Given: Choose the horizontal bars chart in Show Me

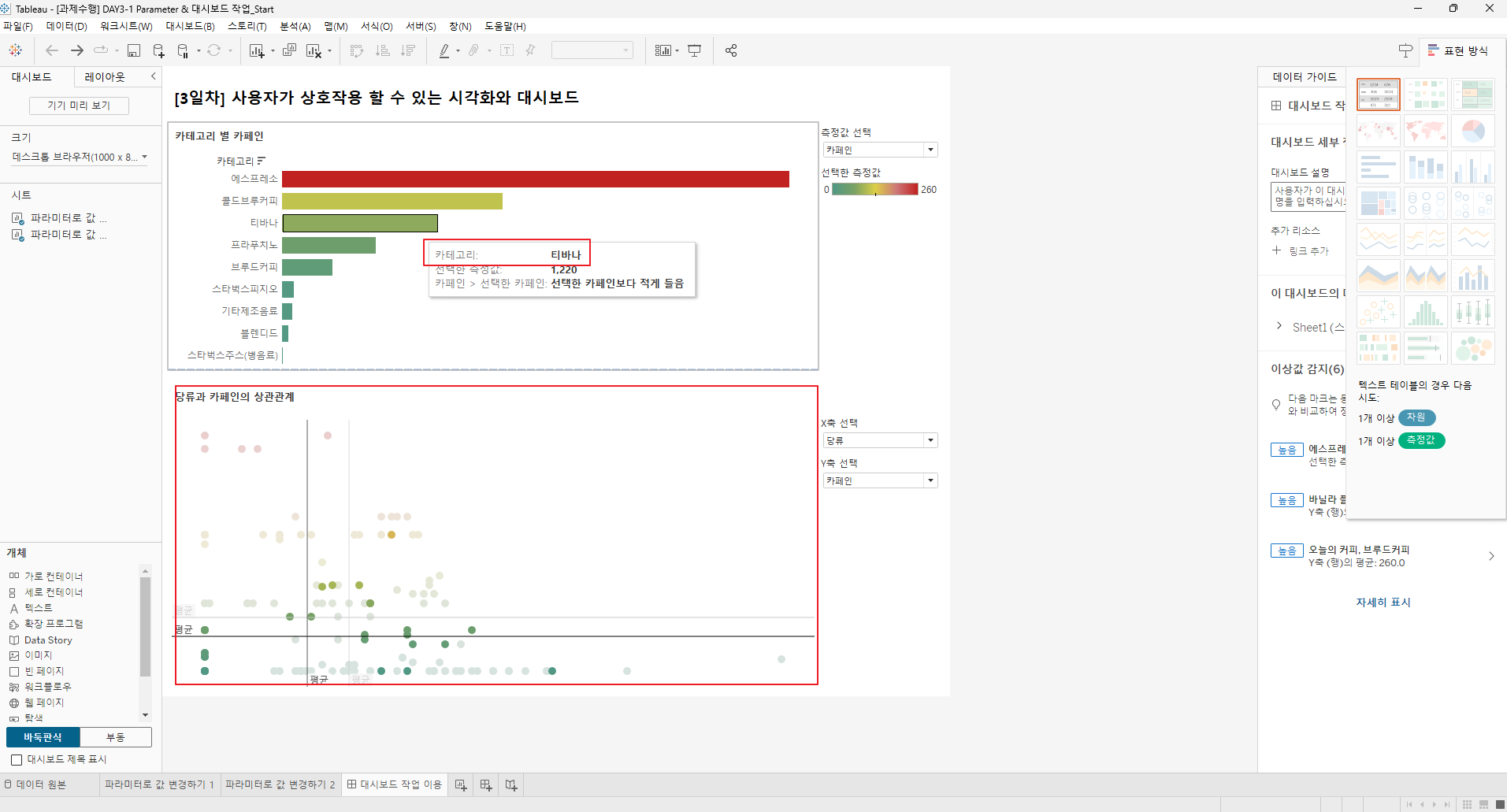Looking at the screenshot, I should click(x=1379, y=167).
